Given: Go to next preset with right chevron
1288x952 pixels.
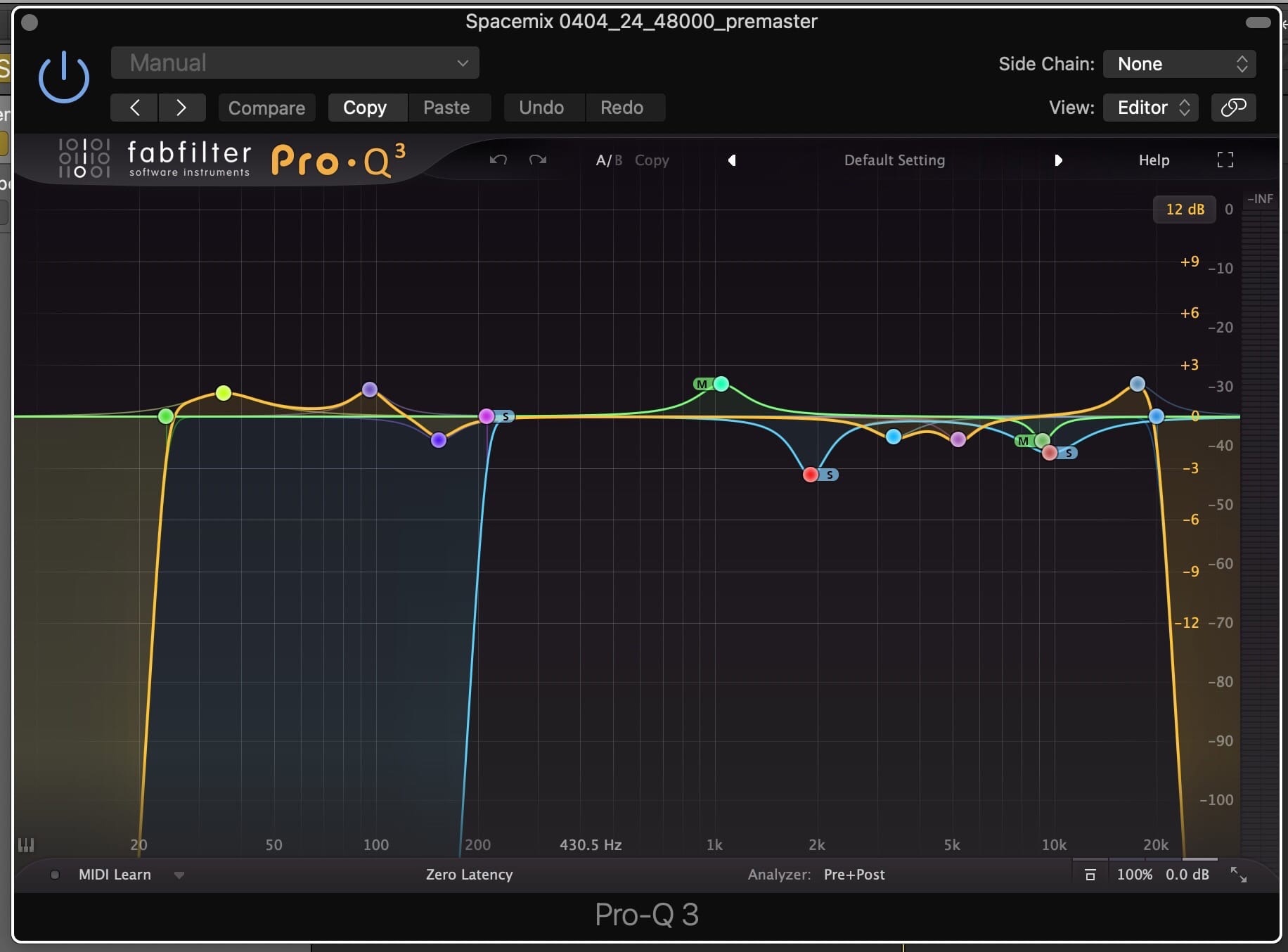Looking at the screenshot, I should point(182,108).
